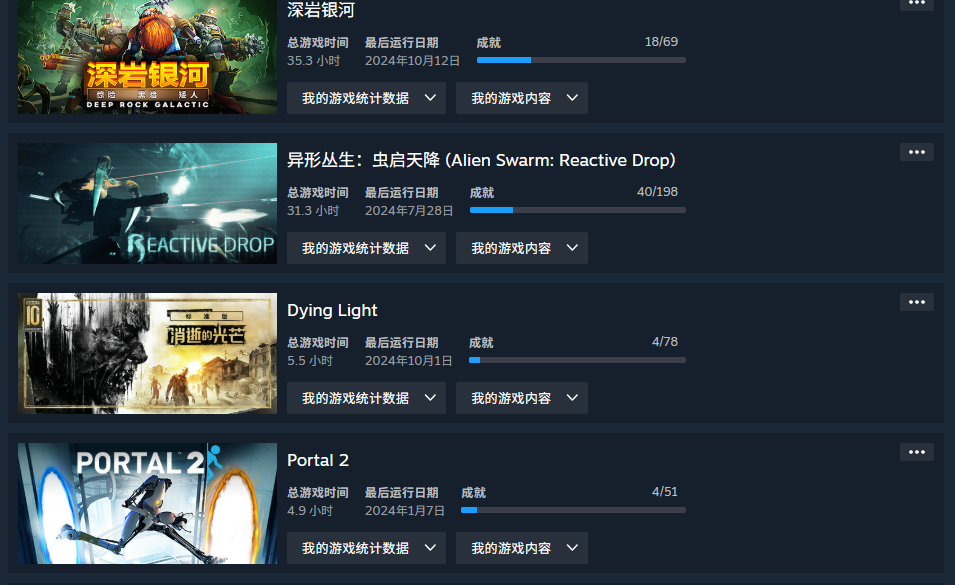This screenshot has width=955, height=585.
Task: Expand 我的游戏统计数据 for 深岩银河
Action: pyautogui.click(x=366, y=98)
